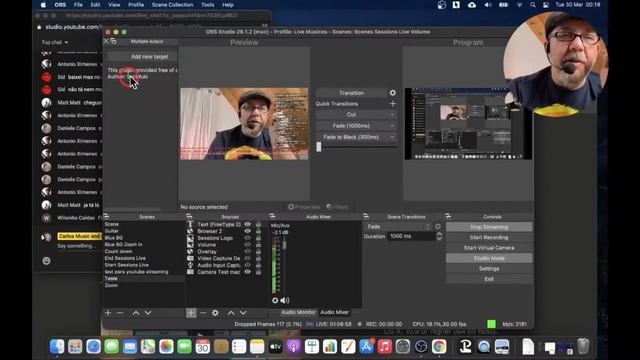640x360 pixels.
Task: Move the studio mode transition T-bar slider
Action: tap(319, 147)
